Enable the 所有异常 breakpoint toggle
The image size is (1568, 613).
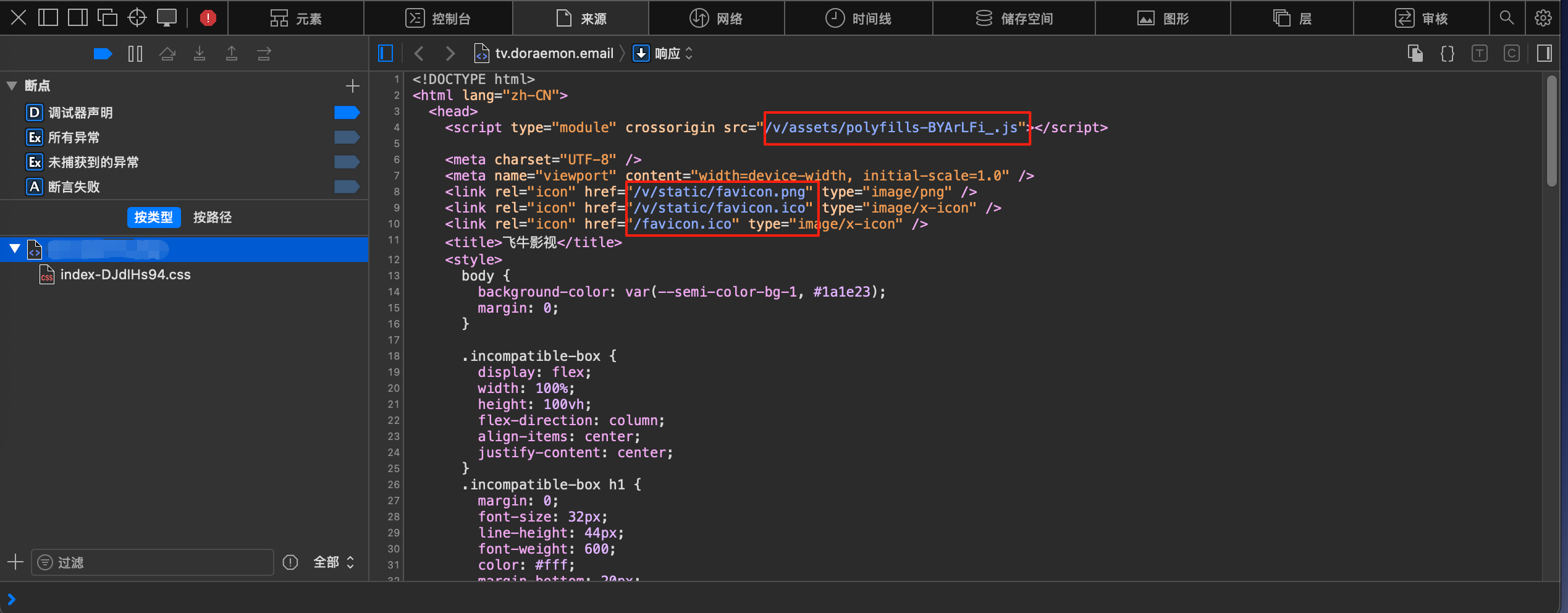pos(347,137)
